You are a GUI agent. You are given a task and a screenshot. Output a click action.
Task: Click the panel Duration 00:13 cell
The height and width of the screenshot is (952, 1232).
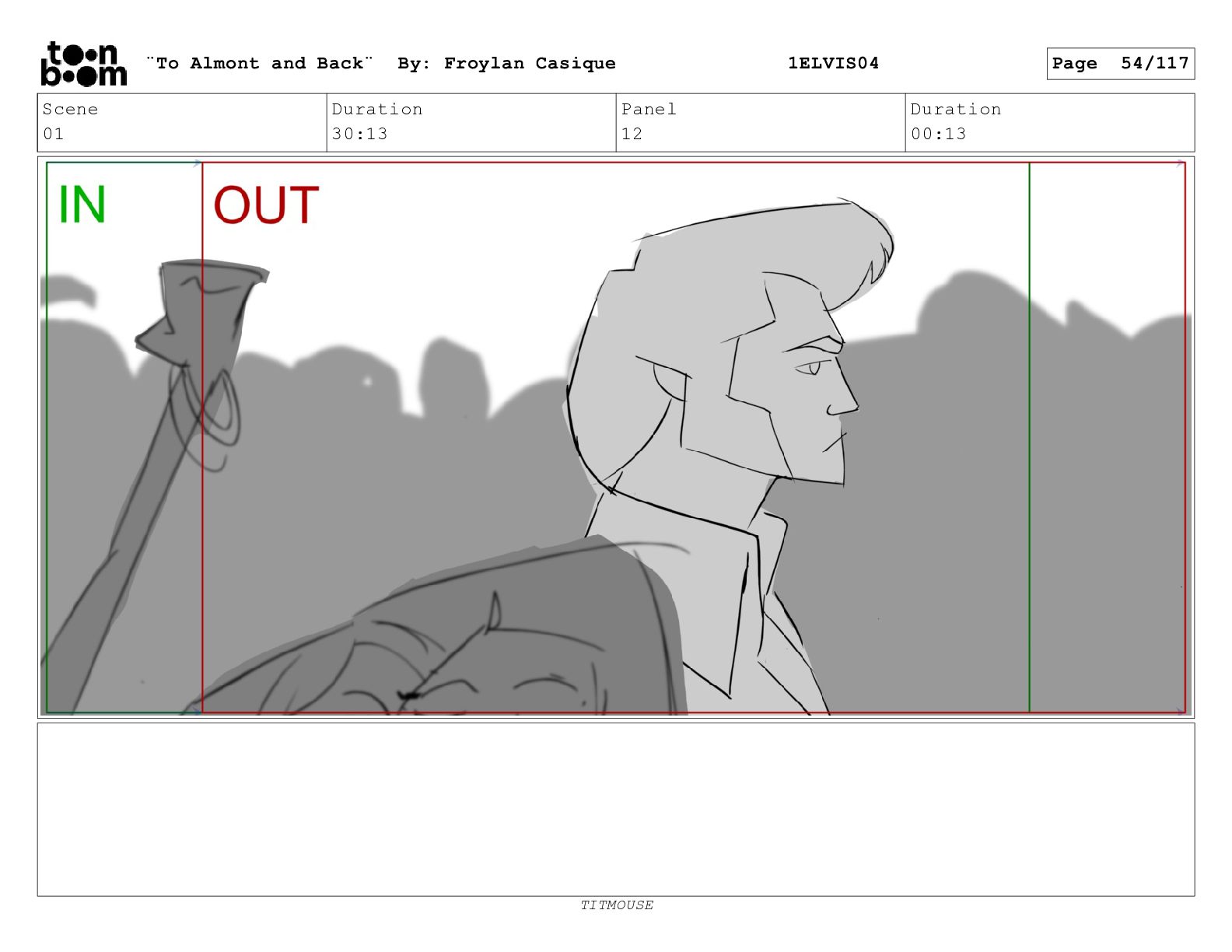pos(1050,122)
